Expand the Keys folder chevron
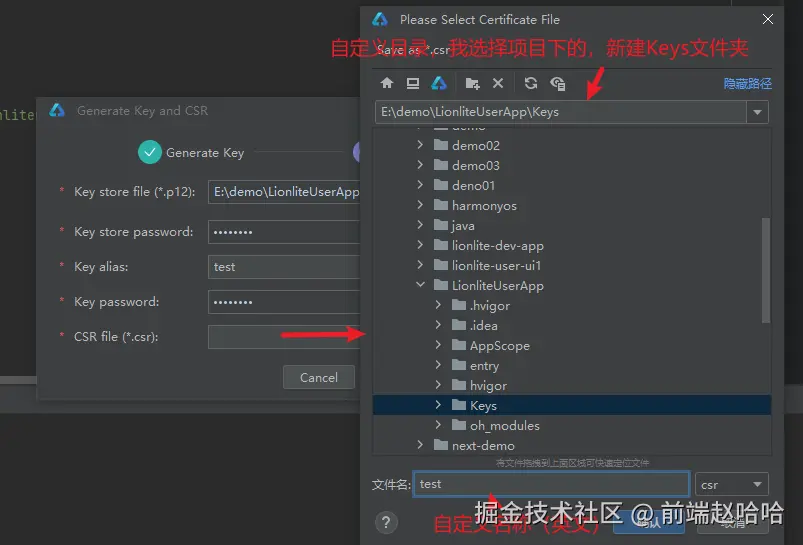Image resolution: width=803 pixels, height=545 pixels. (x=438, y=405)
